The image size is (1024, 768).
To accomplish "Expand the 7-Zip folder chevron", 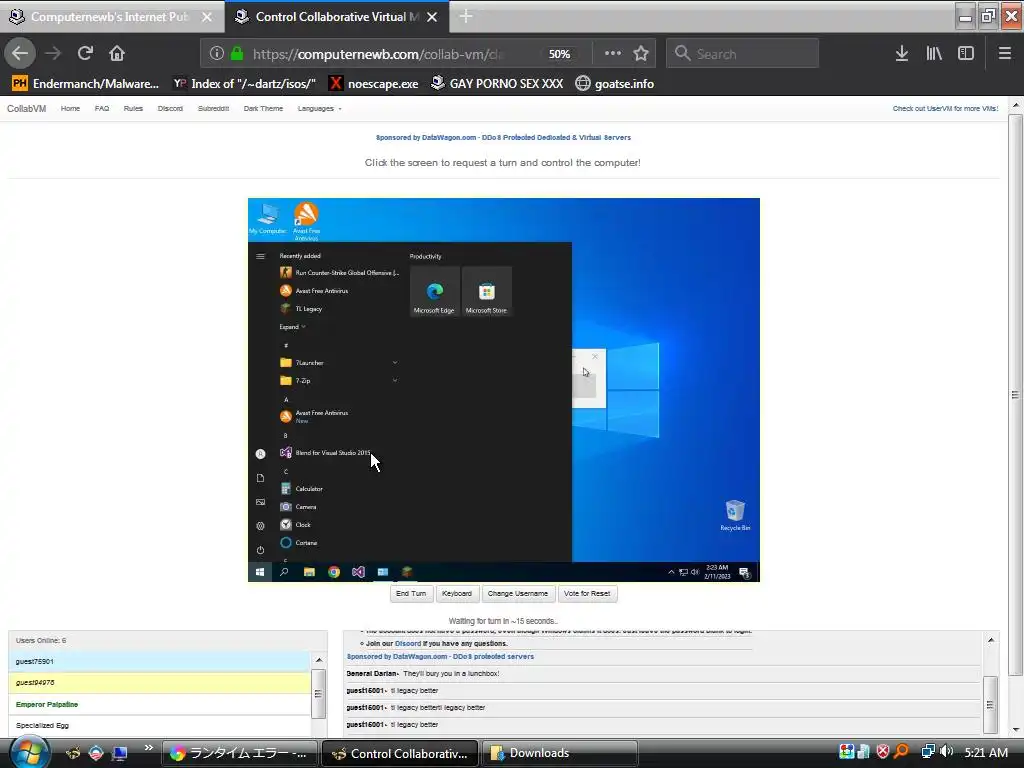I will point(394,380).
